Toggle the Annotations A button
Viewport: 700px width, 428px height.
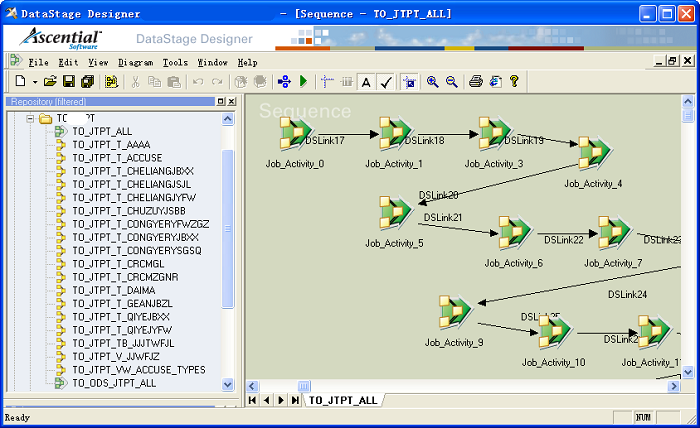click(x=366, y=82)
